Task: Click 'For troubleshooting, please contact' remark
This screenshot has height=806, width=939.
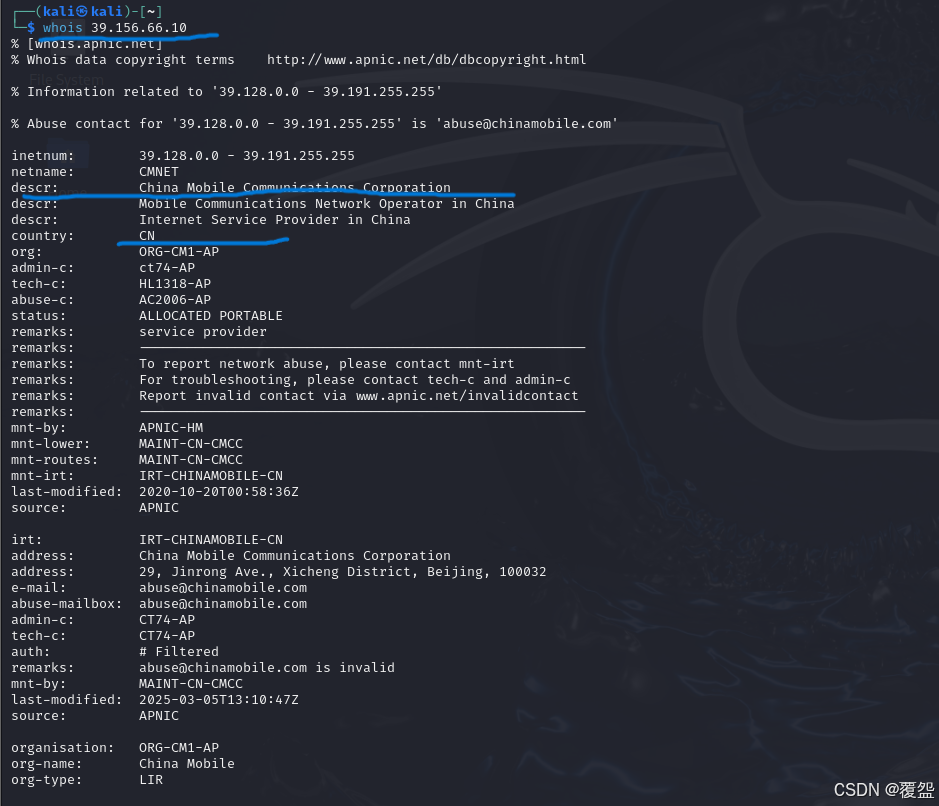Action: pos(355,380)
